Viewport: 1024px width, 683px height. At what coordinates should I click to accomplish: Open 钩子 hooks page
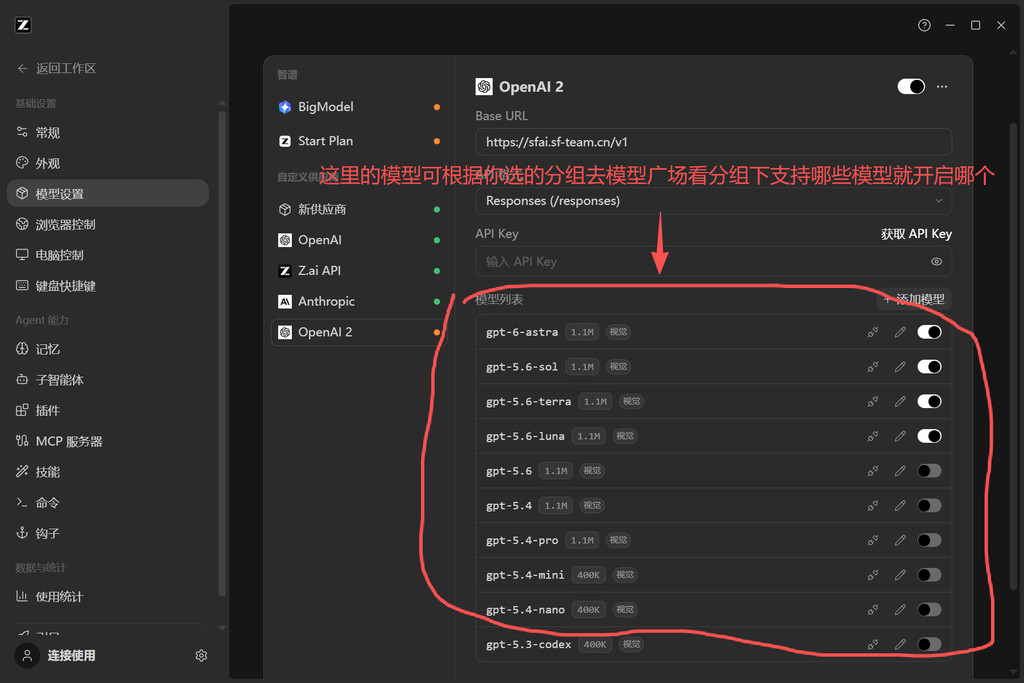tap(108, 533)
